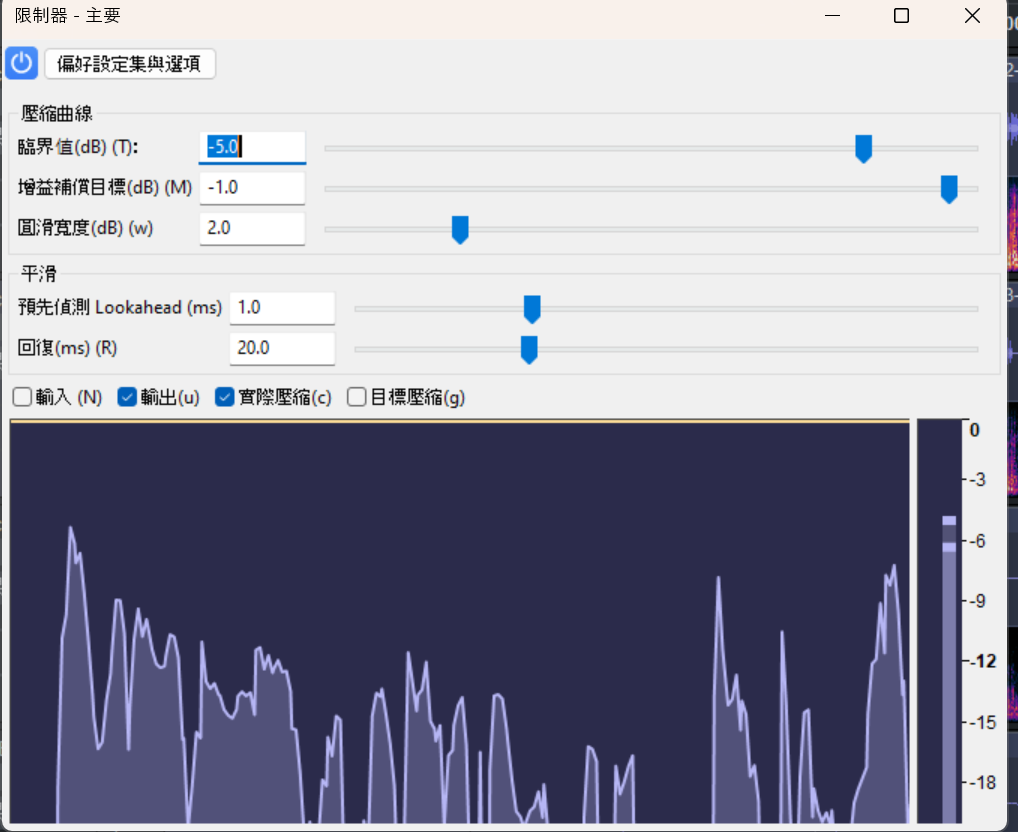Maximize the 限制器 window

click(x=901, y=16)
